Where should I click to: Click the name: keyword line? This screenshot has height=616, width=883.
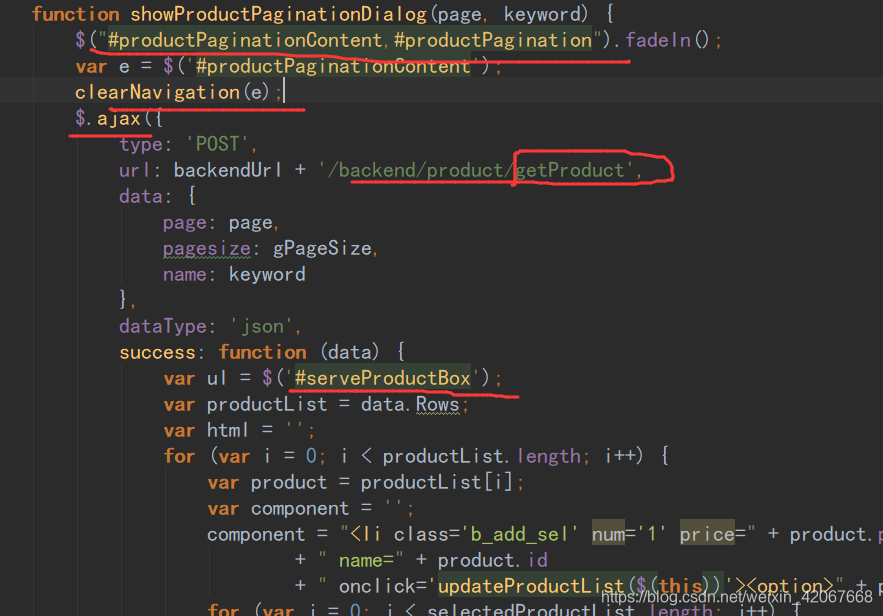pos(234,274)
